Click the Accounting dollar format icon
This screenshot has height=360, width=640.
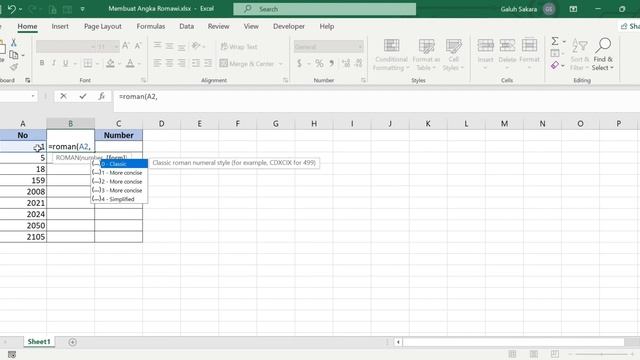pos(300,63)
